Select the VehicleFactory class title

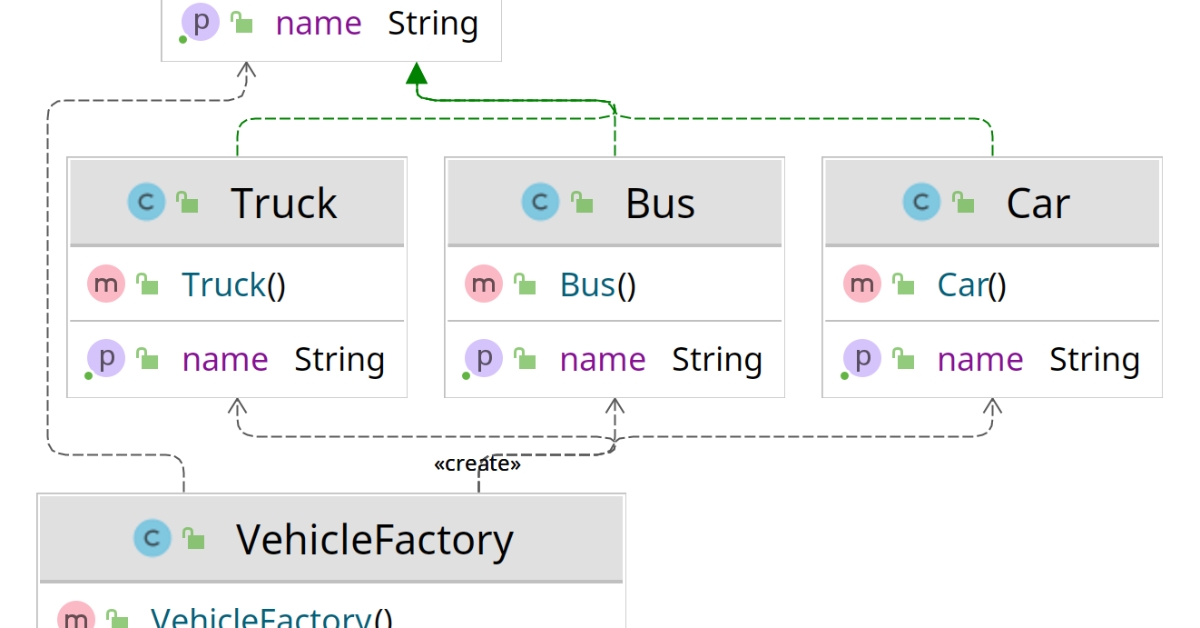375,539
